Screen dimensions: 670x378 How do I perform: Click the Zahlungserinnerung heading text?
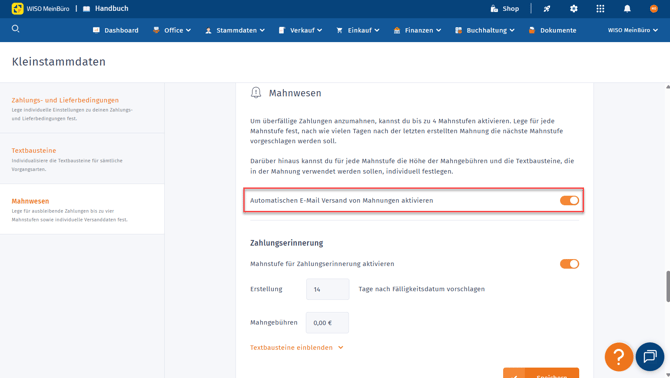[286, 243]
